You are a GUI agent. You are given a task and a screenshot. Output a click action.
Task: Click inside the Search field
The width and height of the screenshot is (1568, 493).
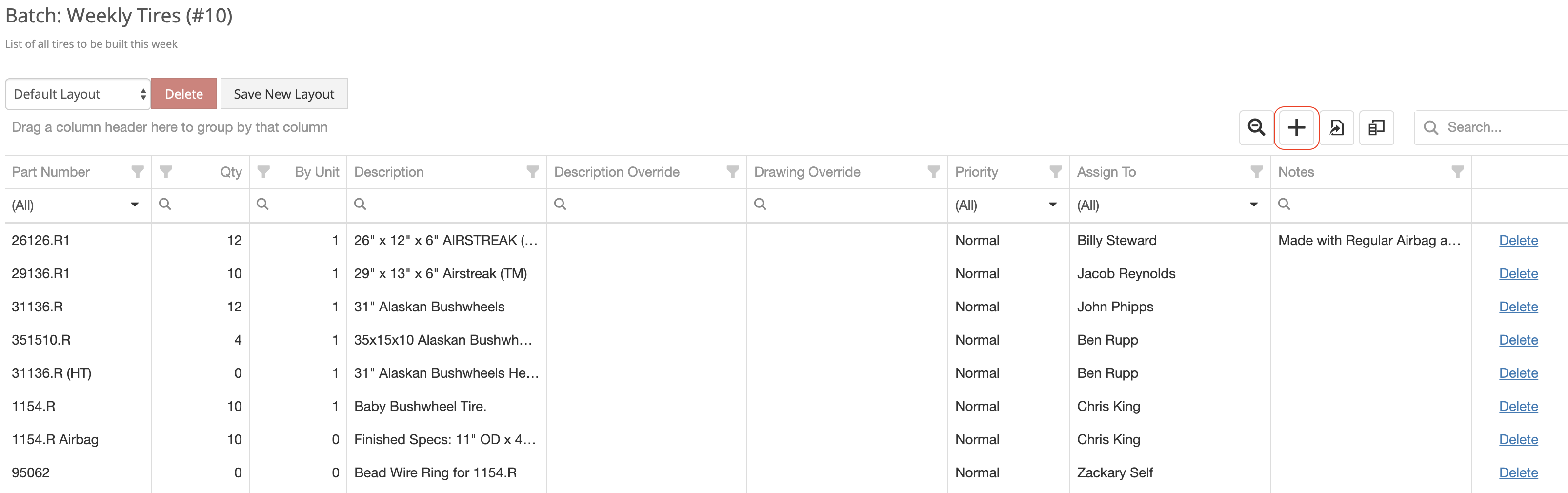click(x=1485, y=127)
